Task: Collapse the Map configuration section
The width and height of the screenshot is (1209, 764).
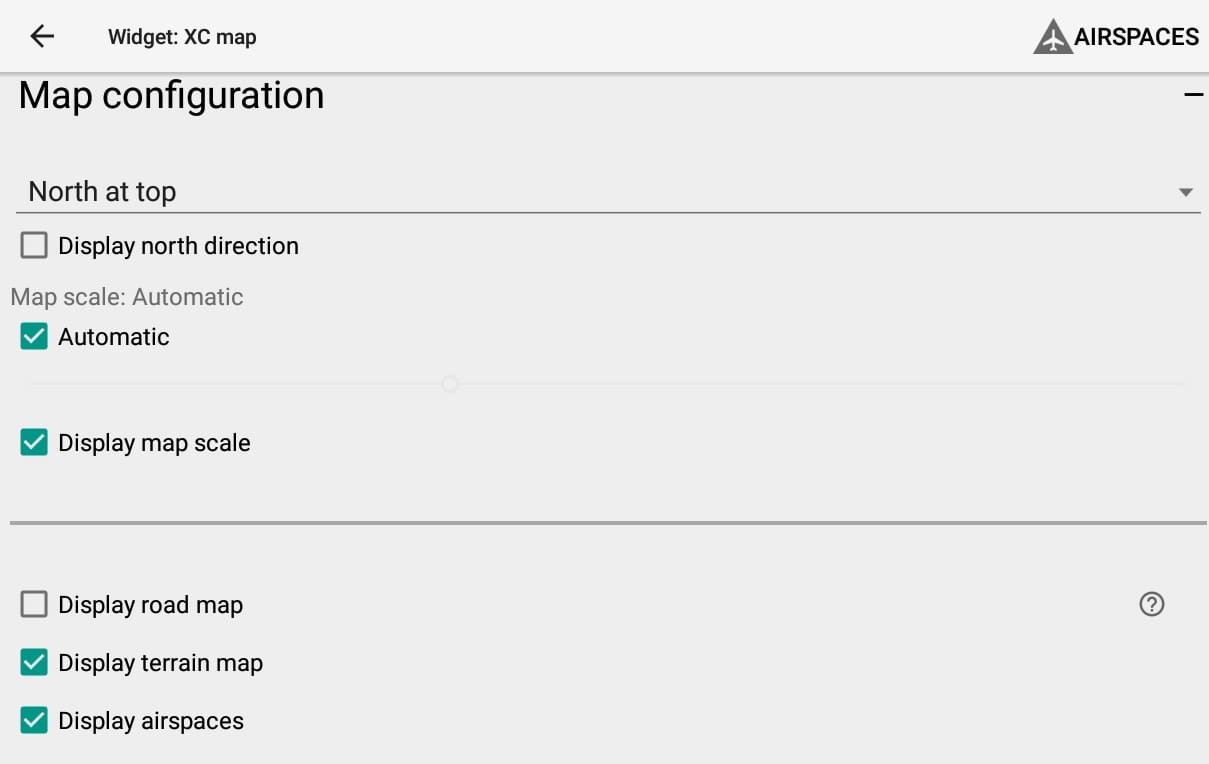Action: [1193, 95]
